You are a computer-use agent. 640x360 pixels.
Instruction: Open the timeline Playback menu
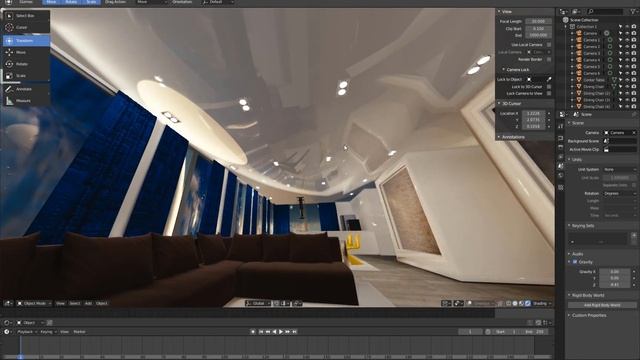pos(27,332)
